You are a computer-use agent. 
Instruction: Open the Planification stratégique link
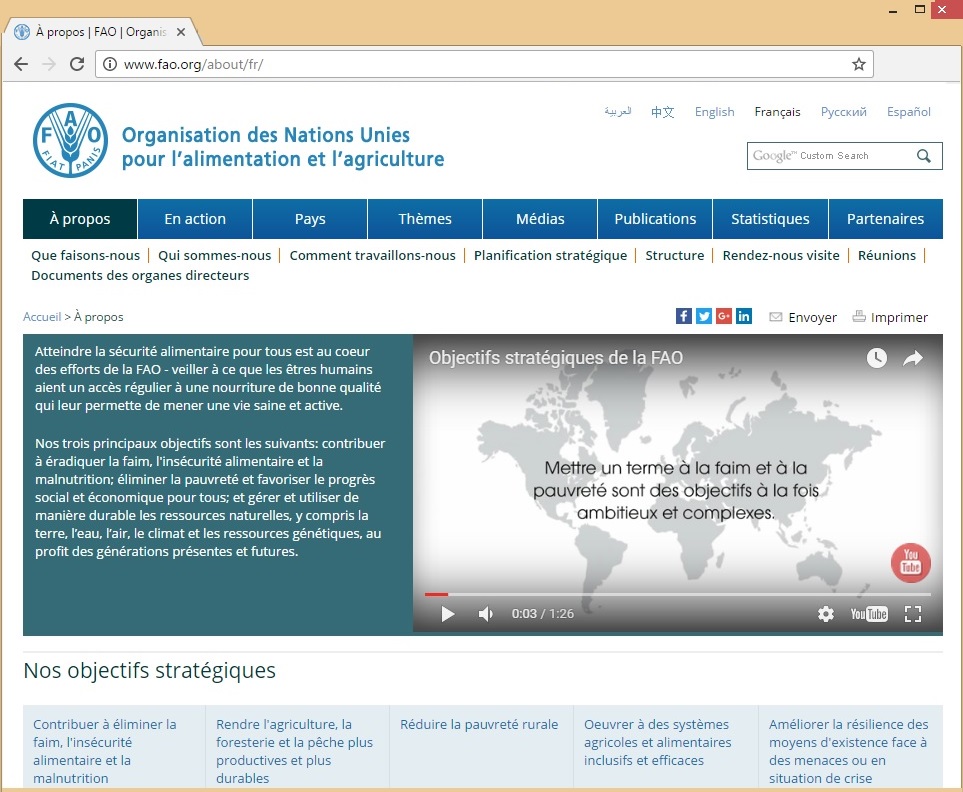(x=550, y=255)
